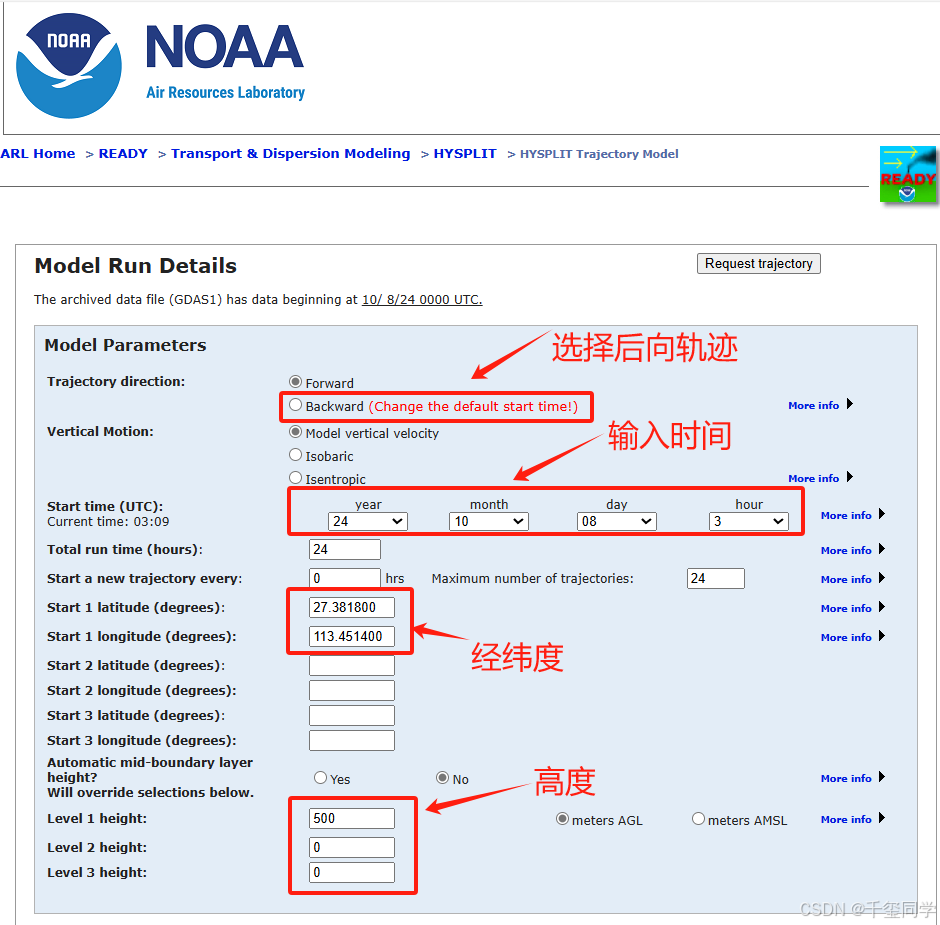Select Isentropic vertical motion
The image size is (940, 925).
(295, 478)
